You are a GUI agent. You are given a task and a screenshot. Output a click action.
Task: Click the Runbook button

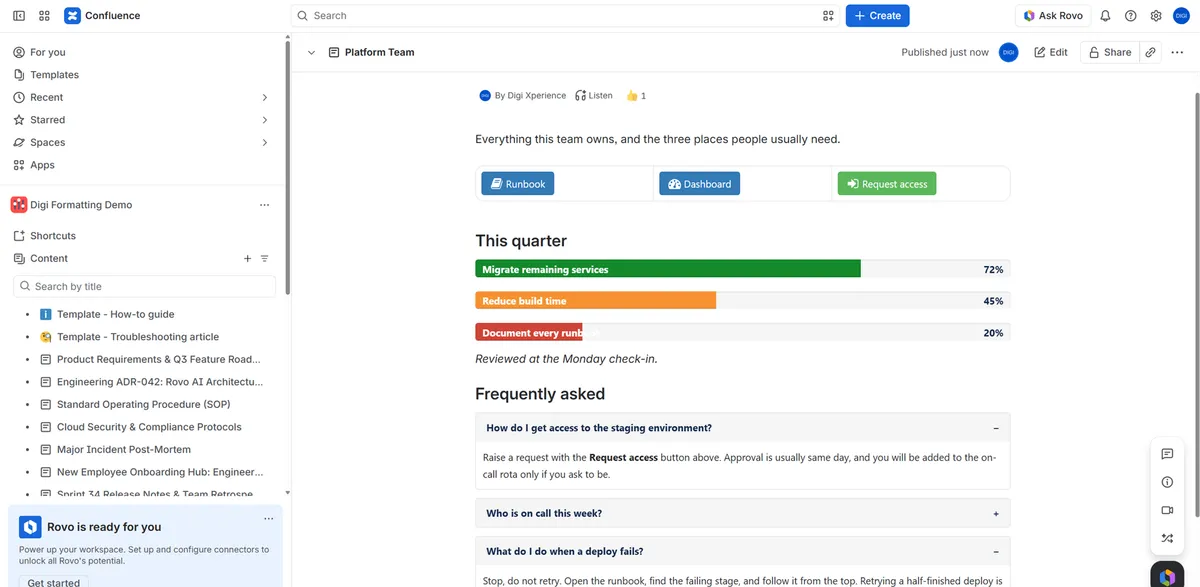click(517, 184)
